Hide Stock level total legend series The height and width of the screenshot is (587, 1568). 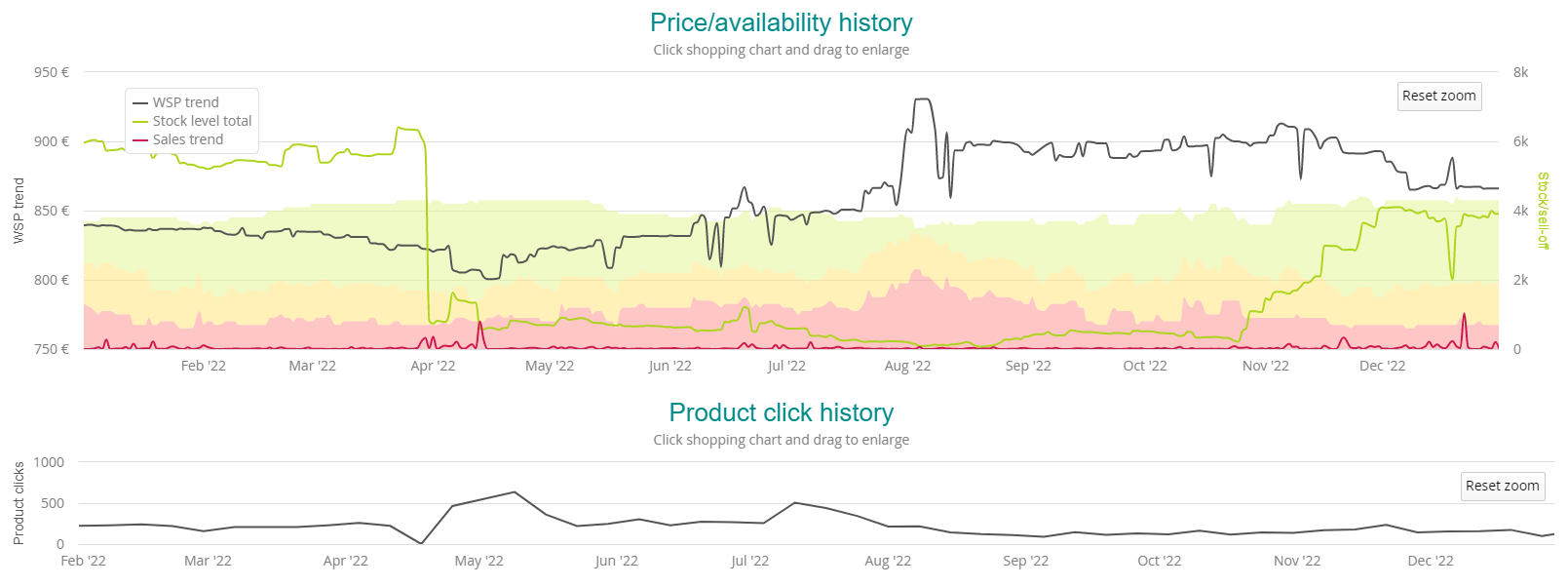click(x=202, y=121)
